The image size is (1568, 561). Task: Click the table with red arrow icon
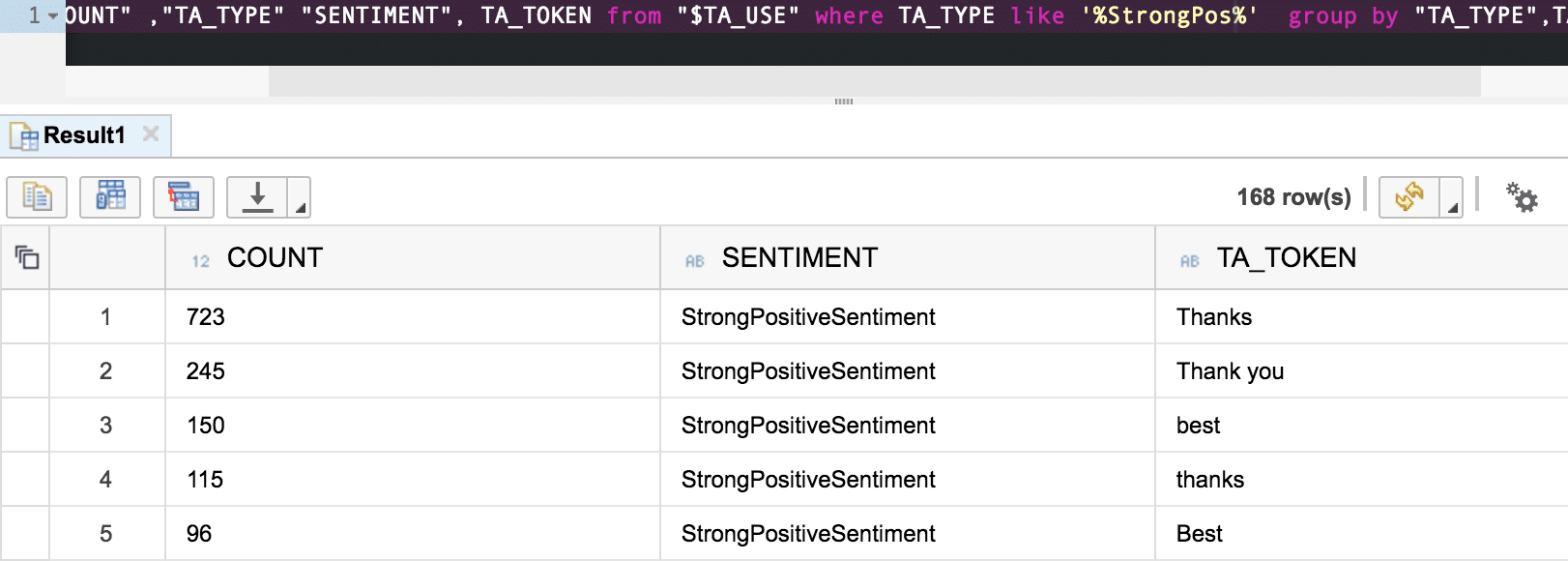(184, 197)
